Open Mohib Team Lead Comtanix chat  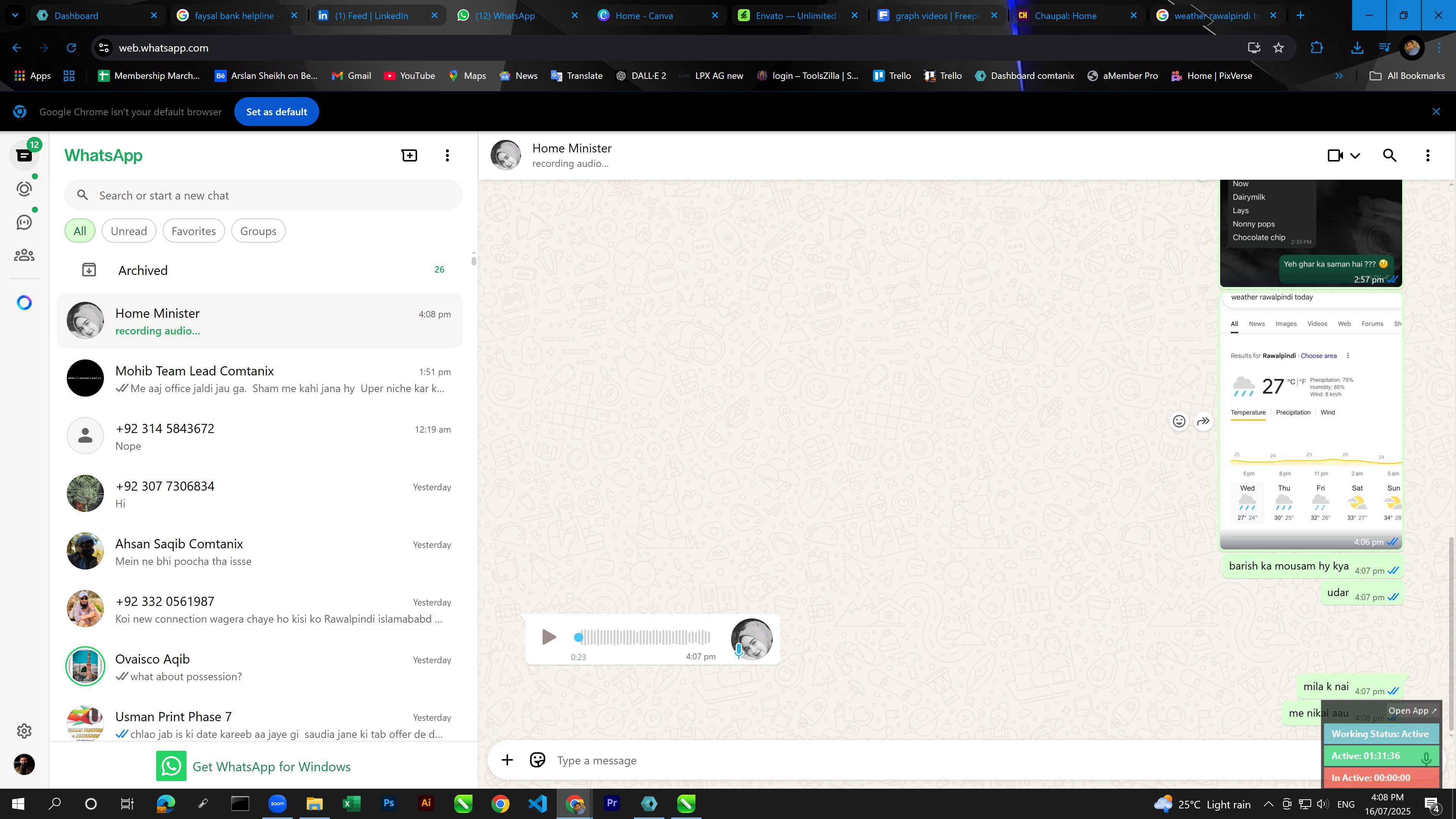click(x=260, y=379)
